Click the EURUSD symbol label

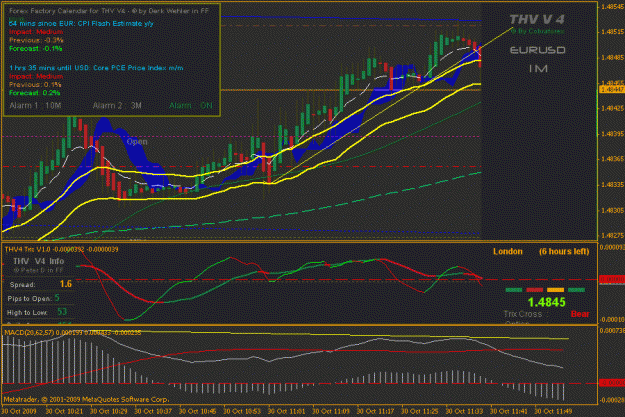[x=537, y=50]
